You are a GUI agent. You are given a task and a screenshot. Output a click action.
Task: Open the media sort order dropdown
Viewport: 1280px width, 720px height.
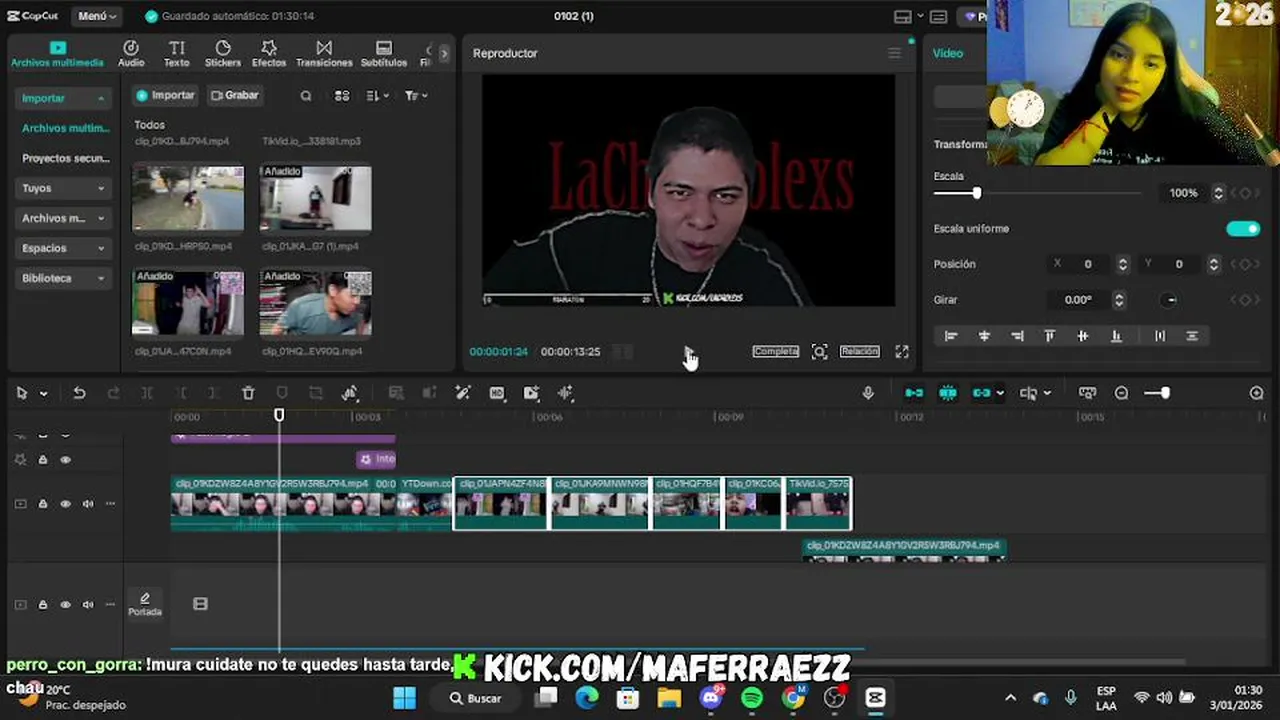(x=377, y=96)
